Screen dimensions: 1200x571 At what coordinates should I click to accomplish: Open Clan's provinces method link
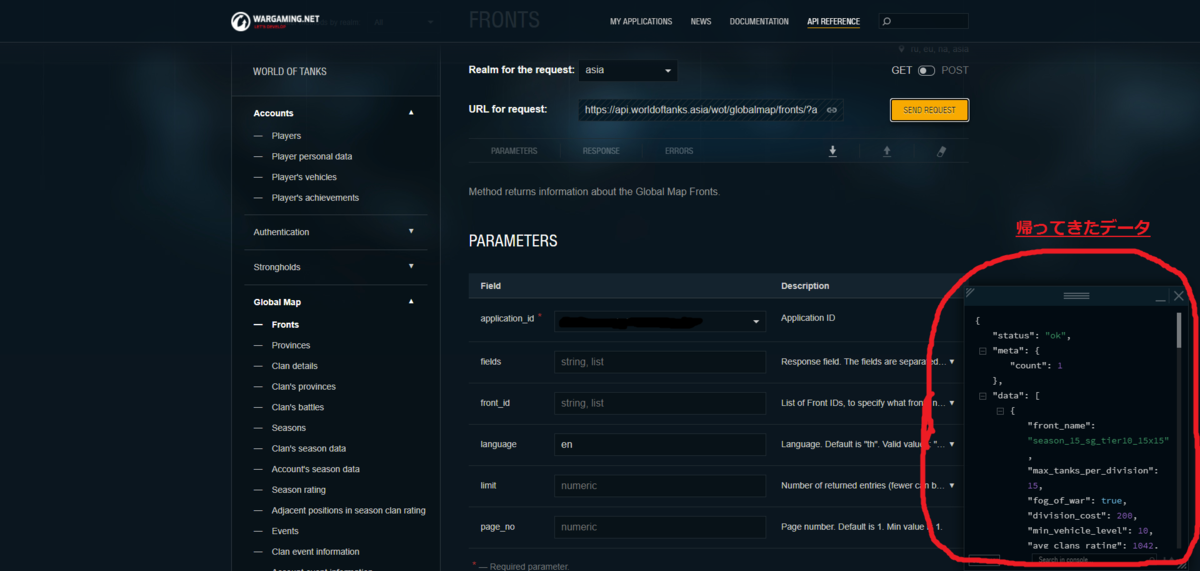pos(304,387)
